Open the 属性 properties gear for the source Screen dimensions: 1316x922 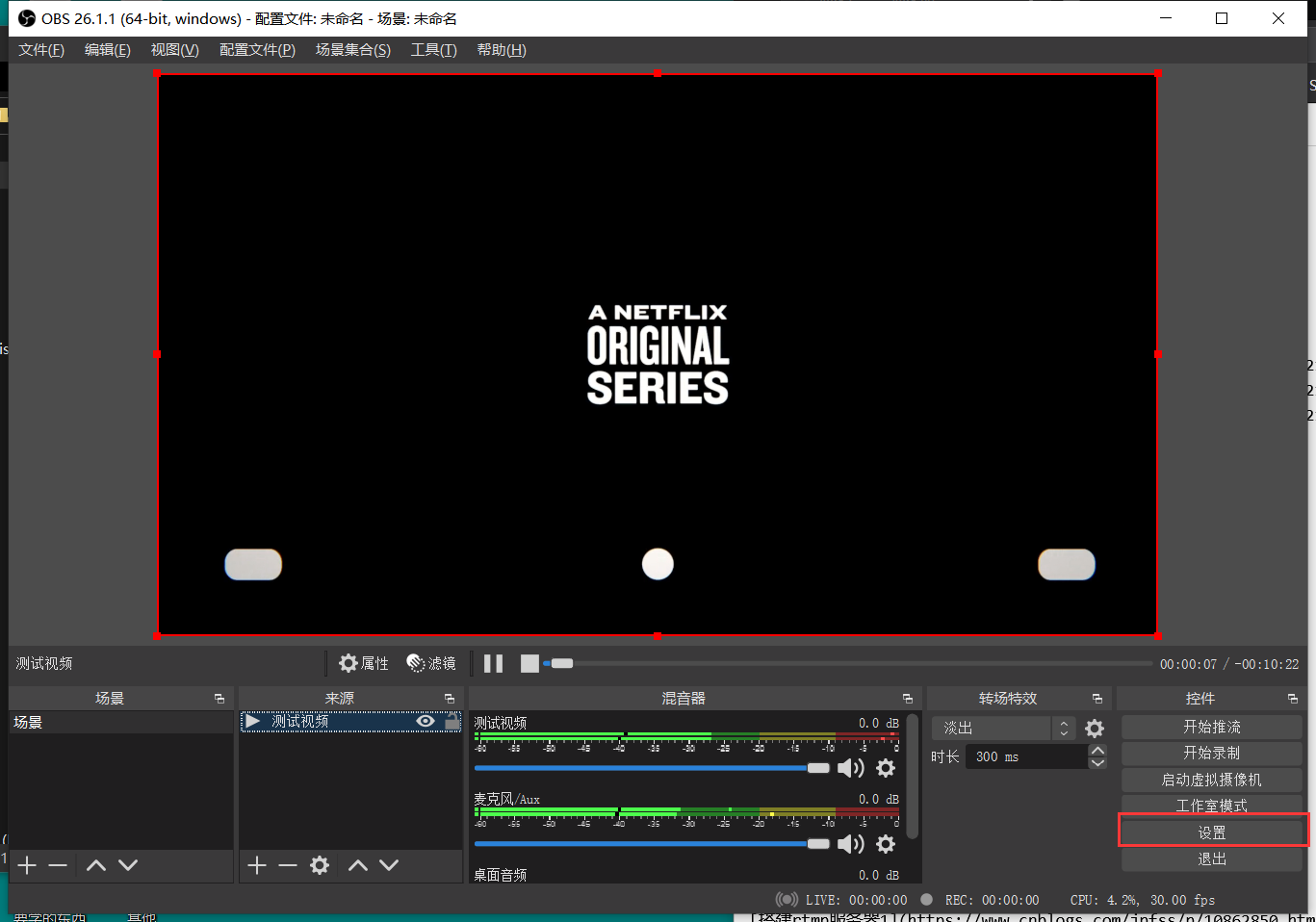[x=364, y=663]
